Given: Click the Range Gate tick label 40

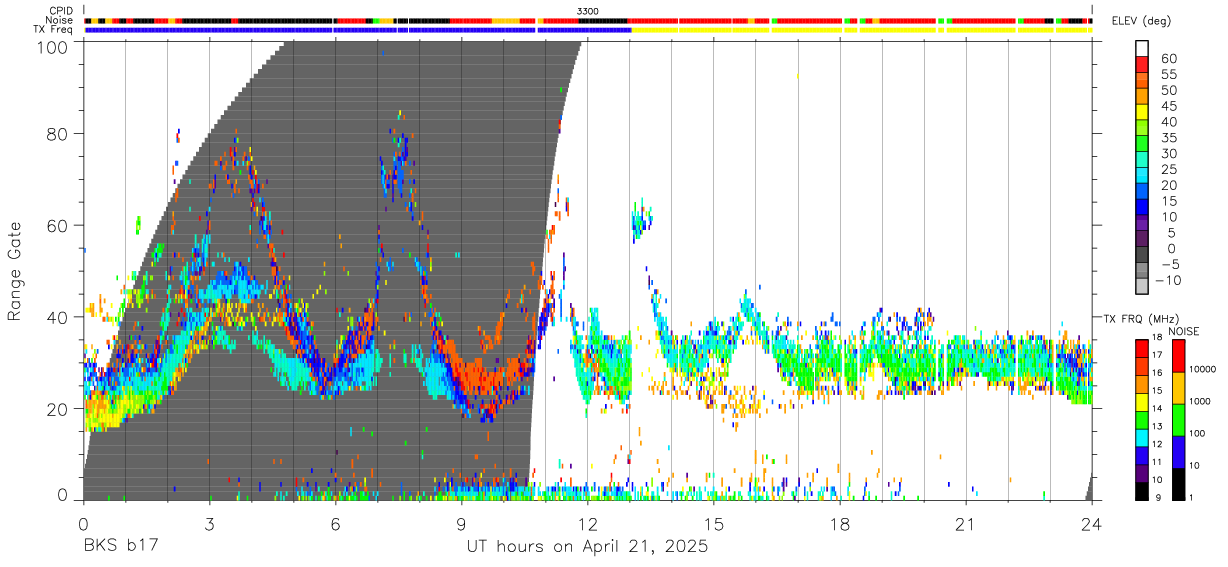Looking at the screenshot, I should [58, 317].
